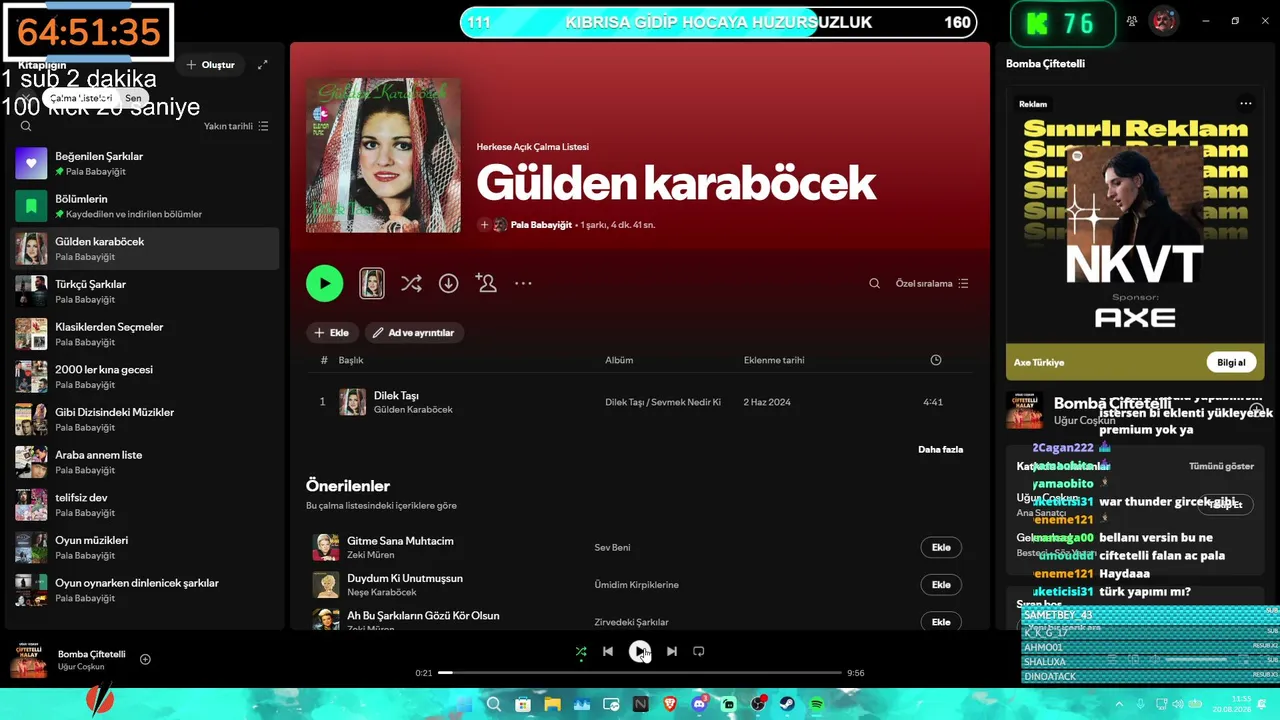Expand the library panel to full view
1280x720 pixels.
click(262, 65)
